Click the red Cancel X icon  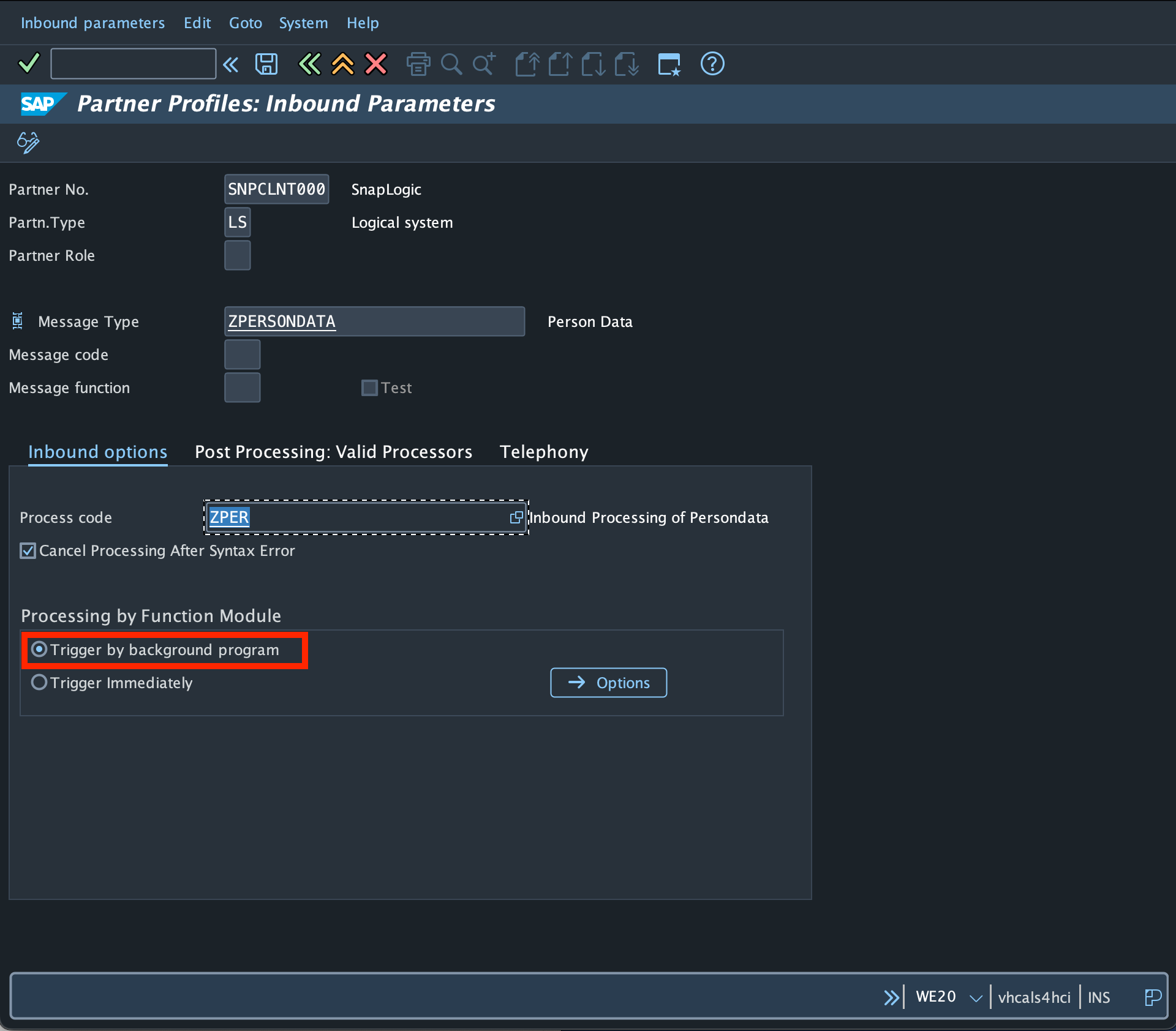coord(375,64)
